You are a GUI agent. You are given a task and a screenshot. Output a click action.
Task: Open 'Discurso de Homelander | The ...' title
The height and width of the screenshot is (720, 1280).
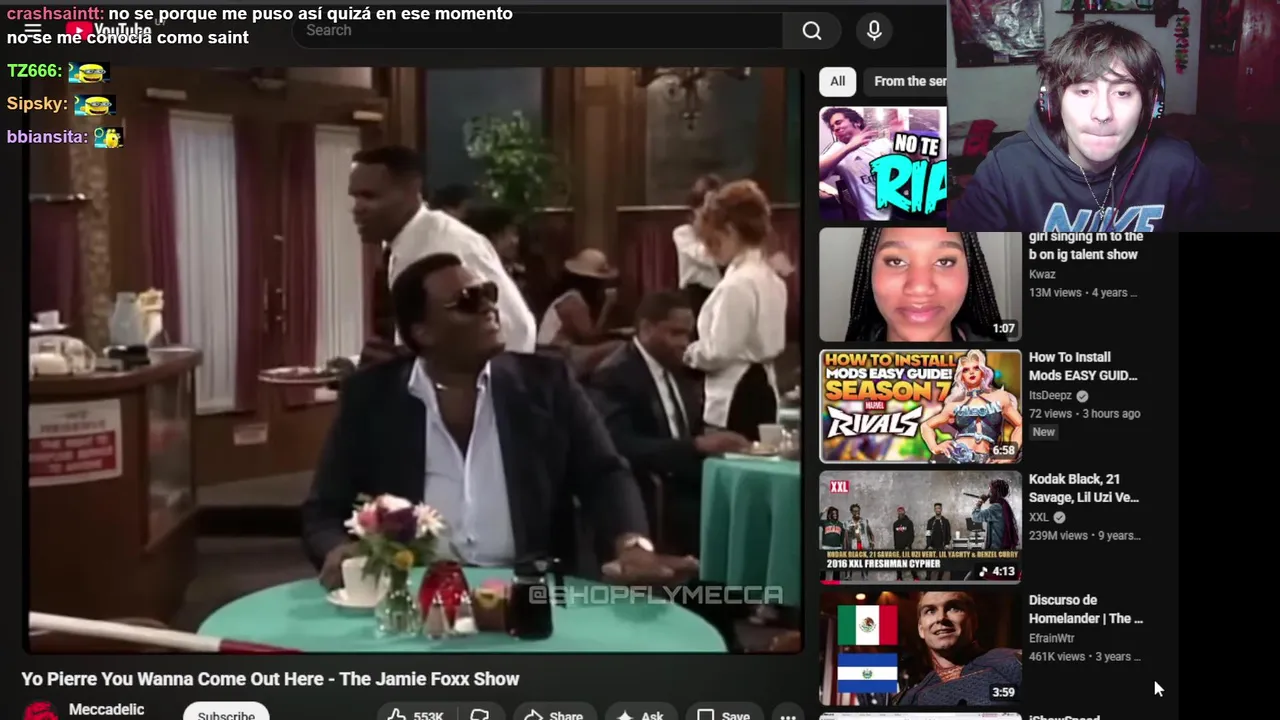pyautogui.click(x=1086, y=609)
